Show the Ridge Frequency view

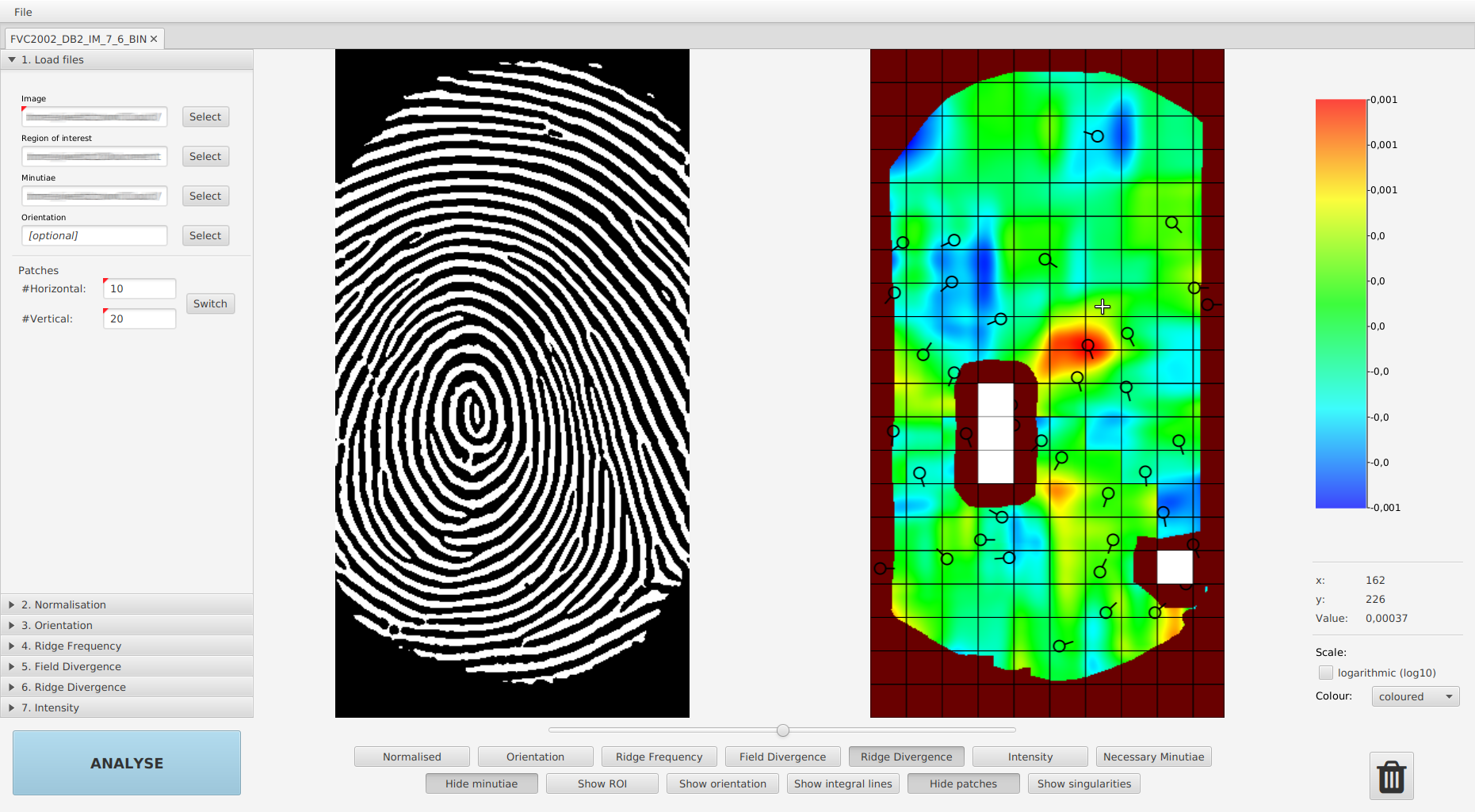coord(659,757)
